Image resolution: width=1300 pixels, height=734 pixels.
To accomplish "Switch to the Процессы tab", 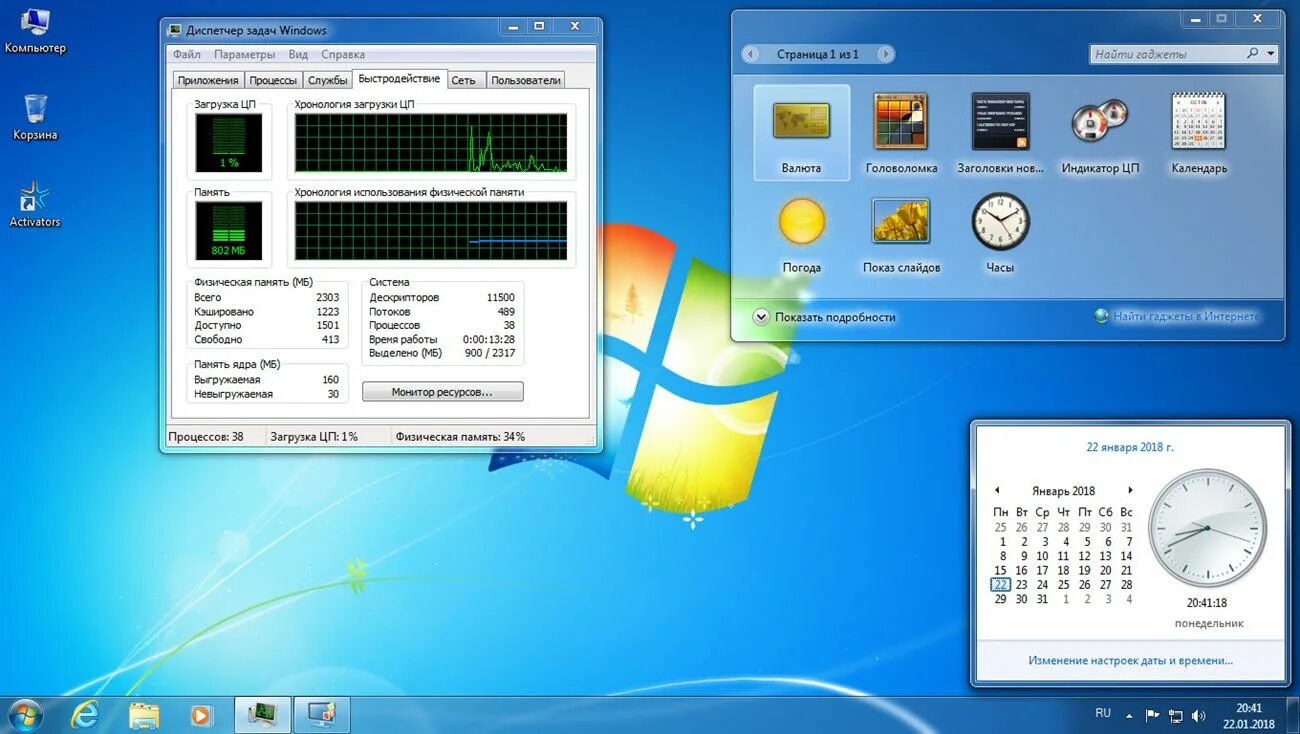I will click(273, 80).
